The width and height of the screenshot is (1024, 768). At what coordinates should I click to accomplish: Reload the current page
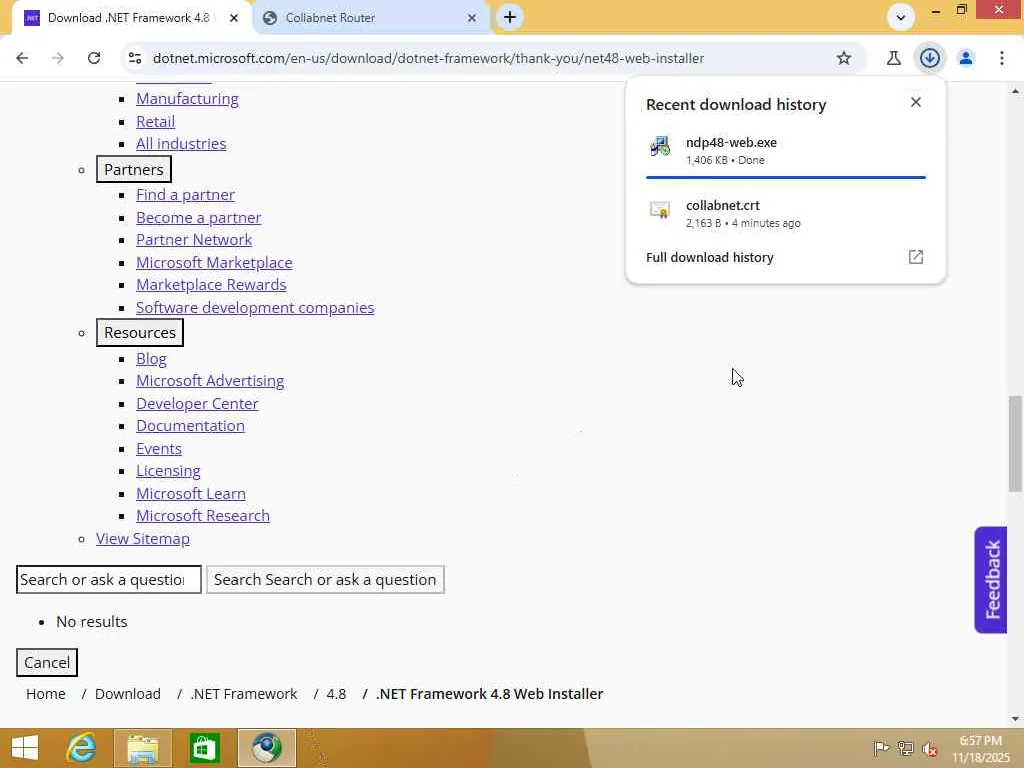94,58
